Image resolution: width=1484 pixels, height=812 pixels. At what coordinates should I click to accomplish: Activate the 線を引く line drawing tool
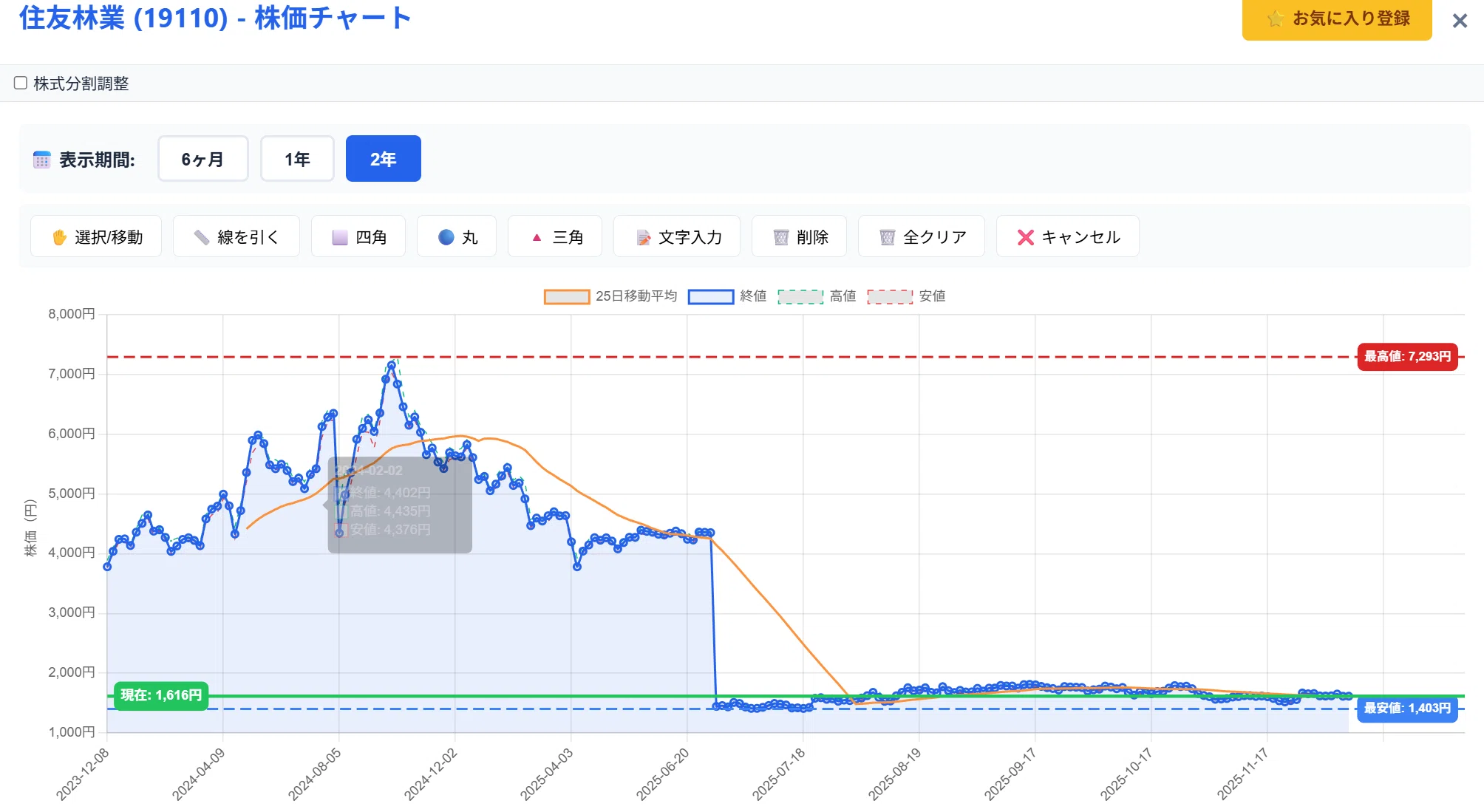[x=236, y=236]
